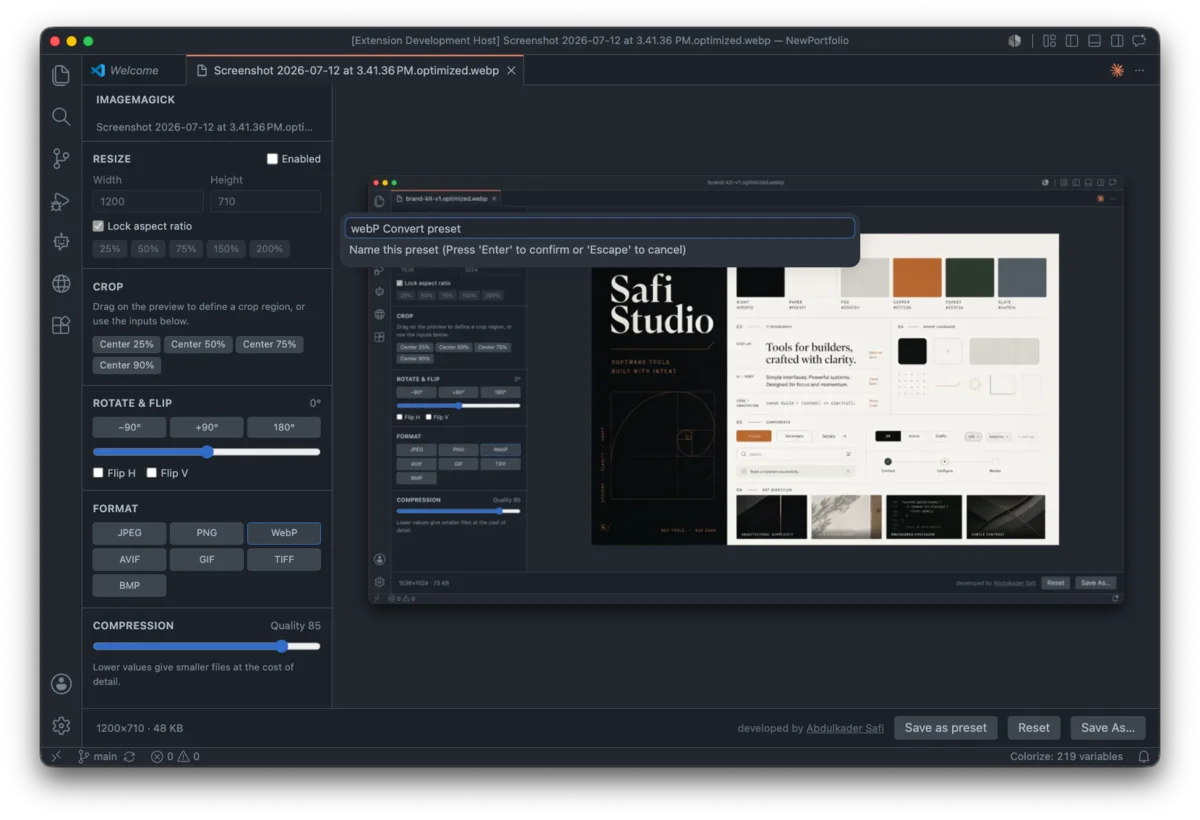
Task: Select JPEG as the output format
Action: pyautogui.click(x=129, y=533)
